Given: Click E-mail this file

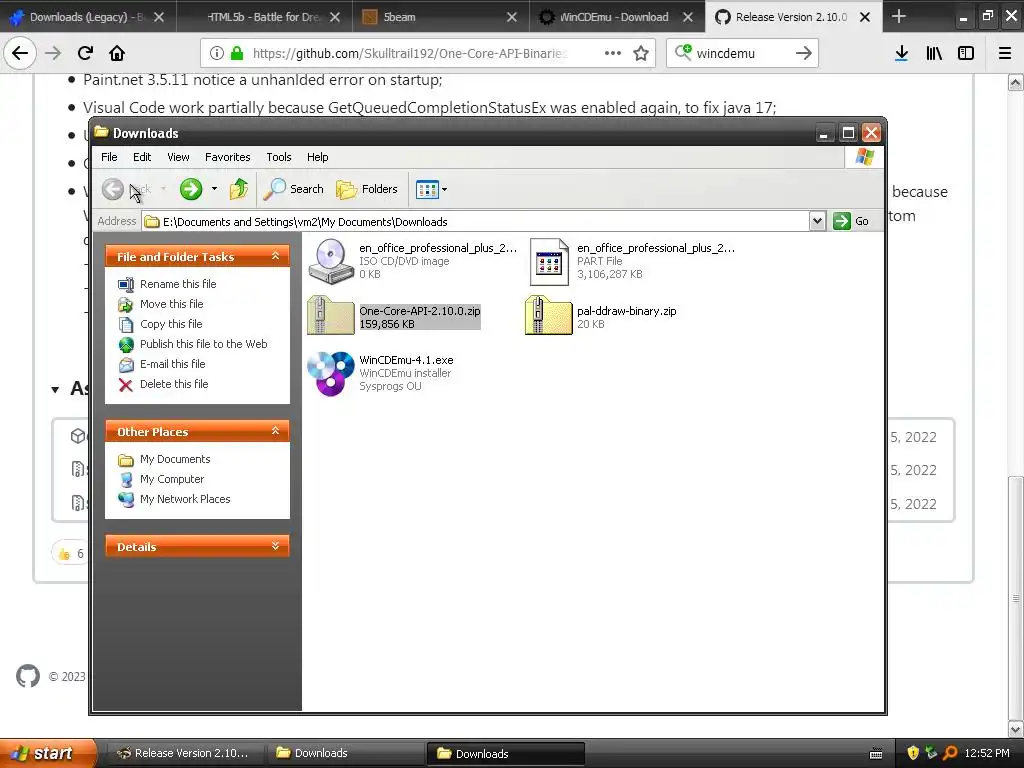Looking at the screenshot, I should (x=172, y=364).
